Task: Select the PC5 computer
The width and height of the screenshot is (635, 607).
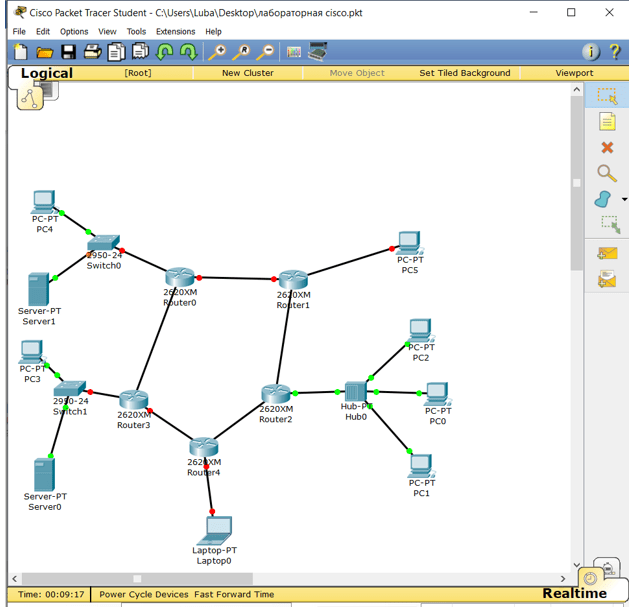Action: click(410, 243)
